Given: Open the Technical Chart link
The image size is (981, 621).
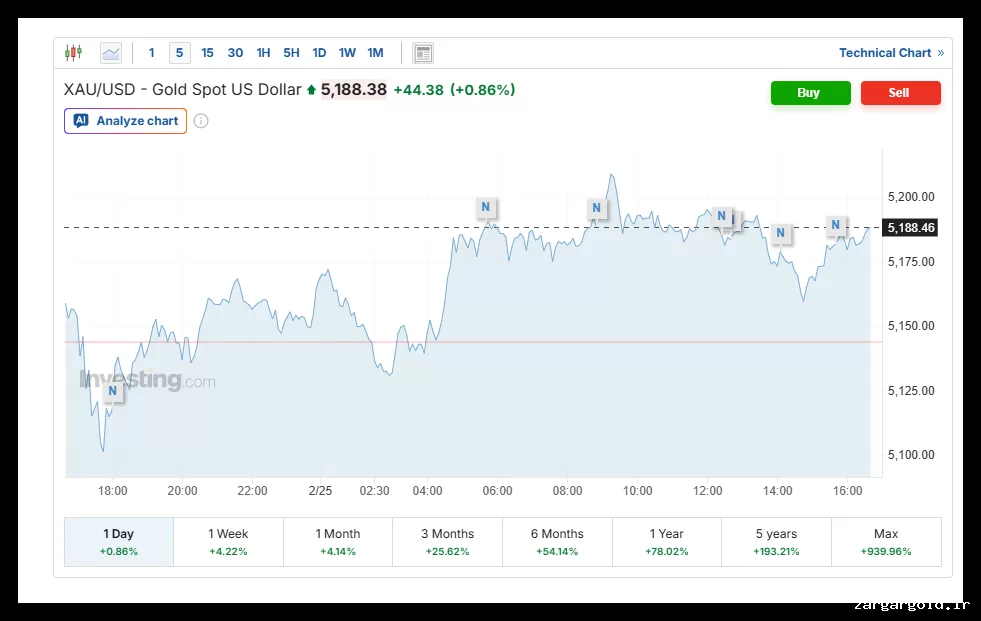Looking at the screenshot, I should click(x=890, y=53).
